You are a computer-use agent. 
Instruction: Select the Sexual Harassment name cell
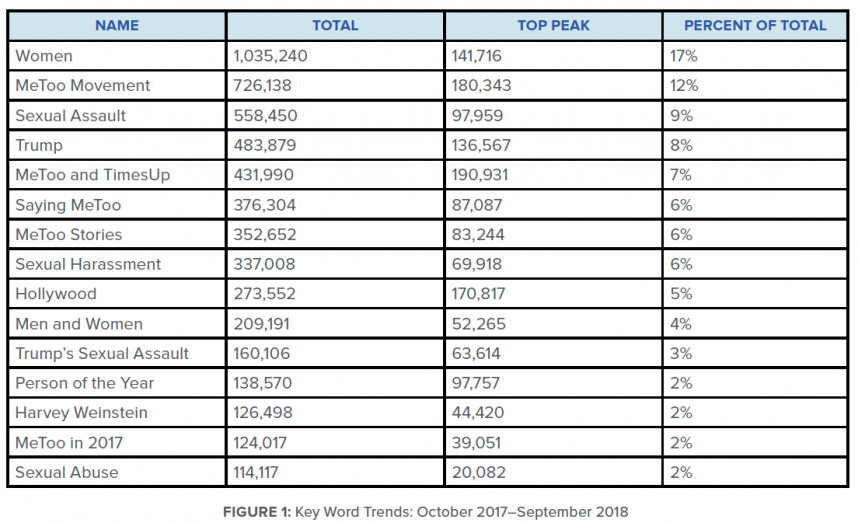coord(88,264)
